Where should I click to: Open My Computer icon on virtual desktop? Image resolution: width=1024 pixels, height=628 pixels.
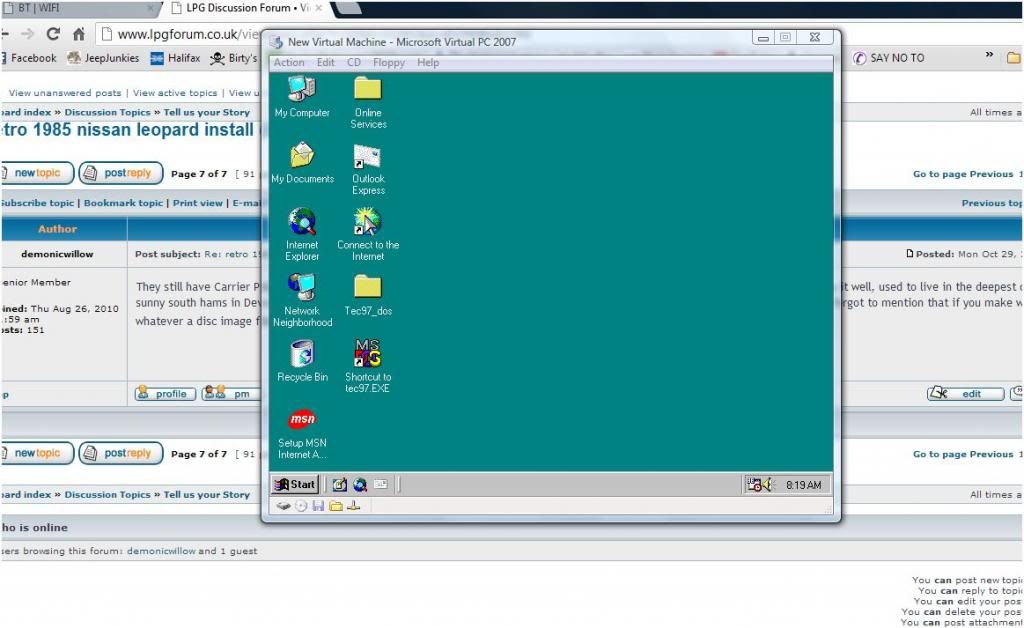(302, 97)
